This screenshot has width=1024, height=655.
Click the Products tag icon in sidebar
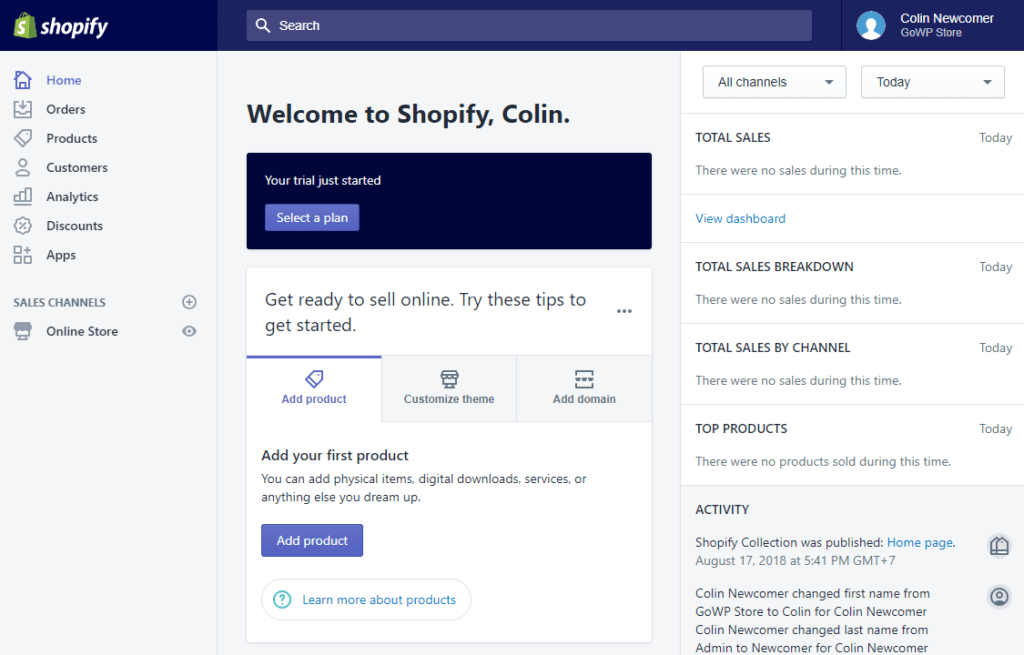click(23, 138)
